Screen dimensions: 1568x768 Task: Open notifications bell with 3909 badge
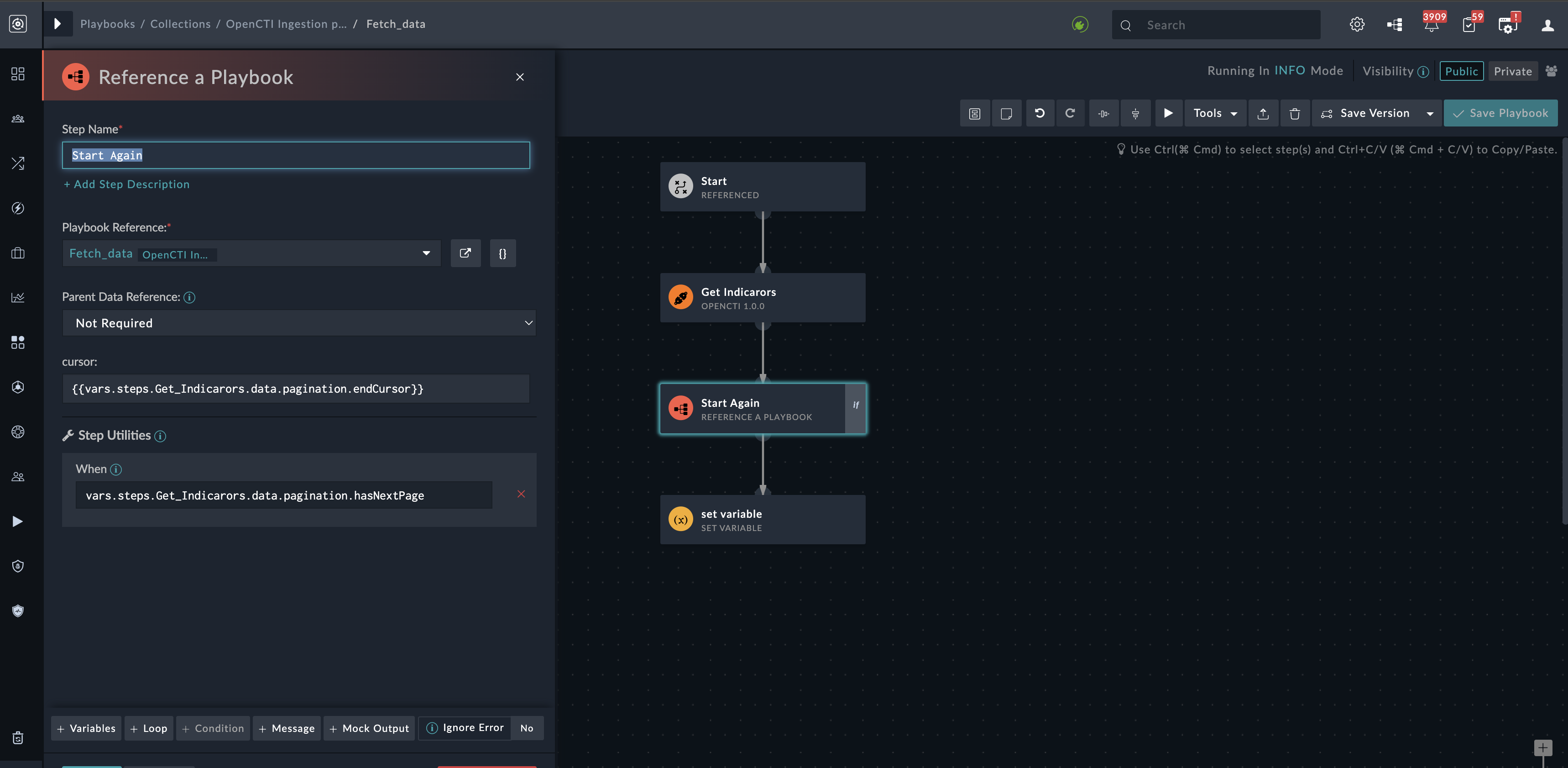[1431, 25]
